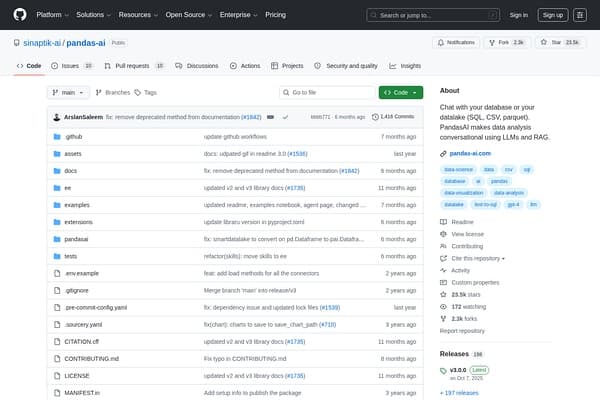600x400 pixels.
Task: Click Sign in link
Action: (x=518, y=15)
